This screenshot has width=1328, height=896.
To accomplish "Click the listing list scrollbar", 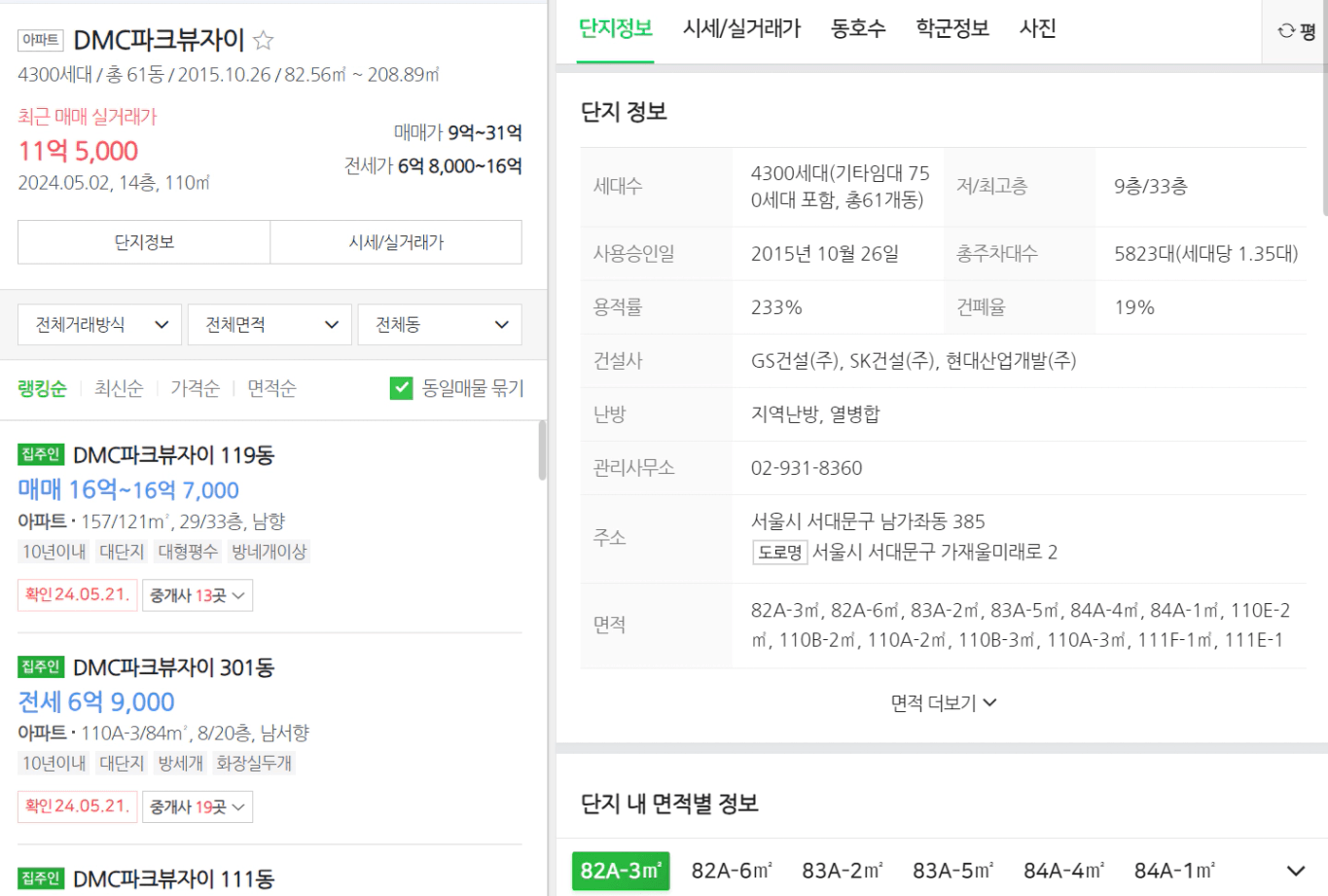I will [542, 450].
